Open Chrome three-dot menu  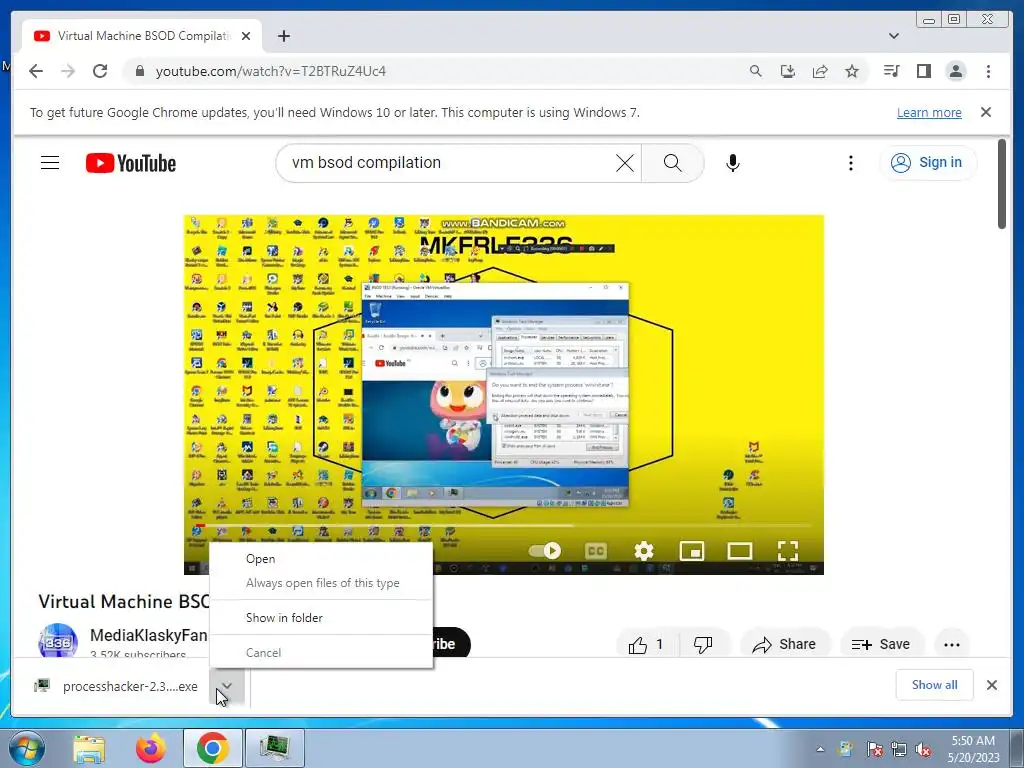click(988, 71)
